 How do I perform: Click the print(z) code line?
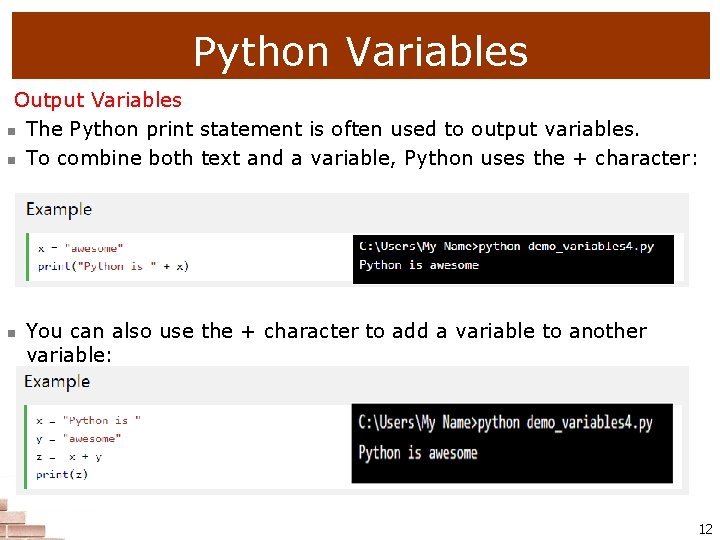click(62, 474)
